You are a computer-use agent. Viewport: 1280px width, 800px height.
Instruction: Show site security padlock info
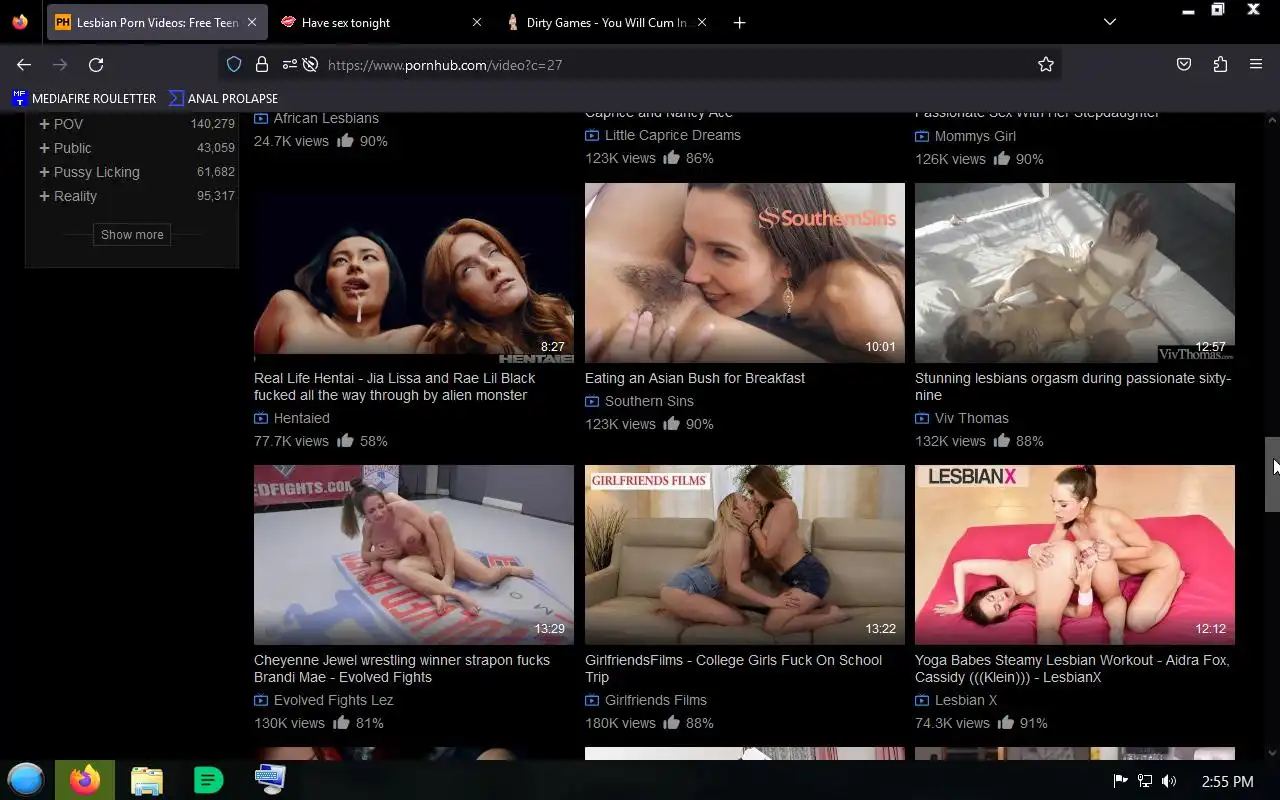point(261,64)
